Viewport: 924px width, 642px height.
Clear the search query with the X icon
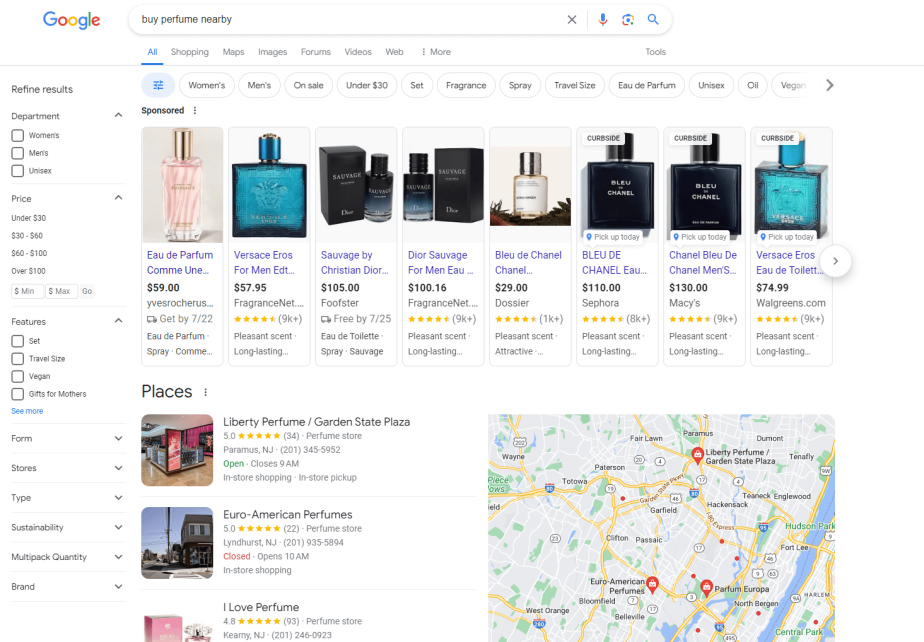[x=571, y=19]
